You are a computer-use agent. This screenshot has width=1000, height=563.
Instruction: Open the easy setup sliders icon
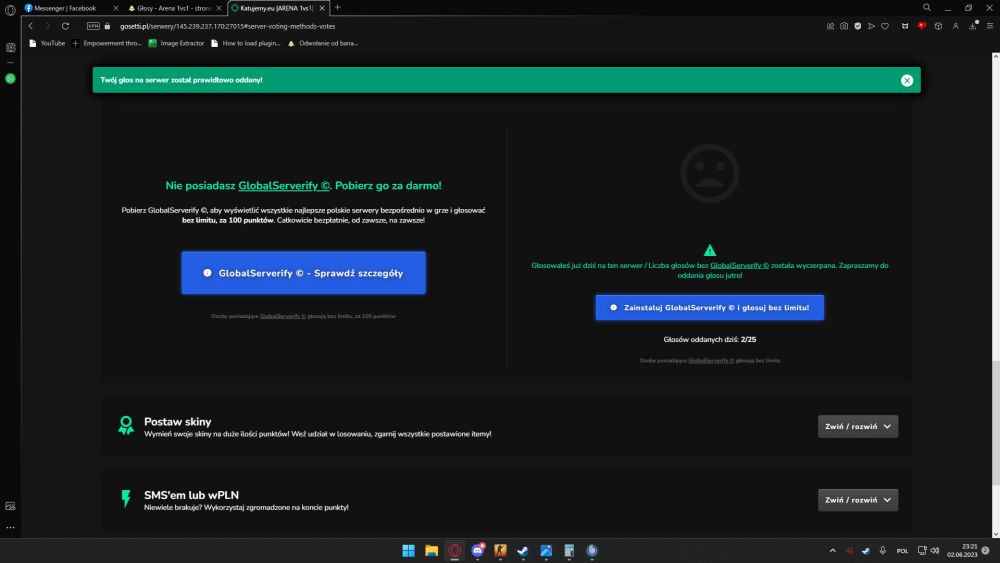pos(990,26)
